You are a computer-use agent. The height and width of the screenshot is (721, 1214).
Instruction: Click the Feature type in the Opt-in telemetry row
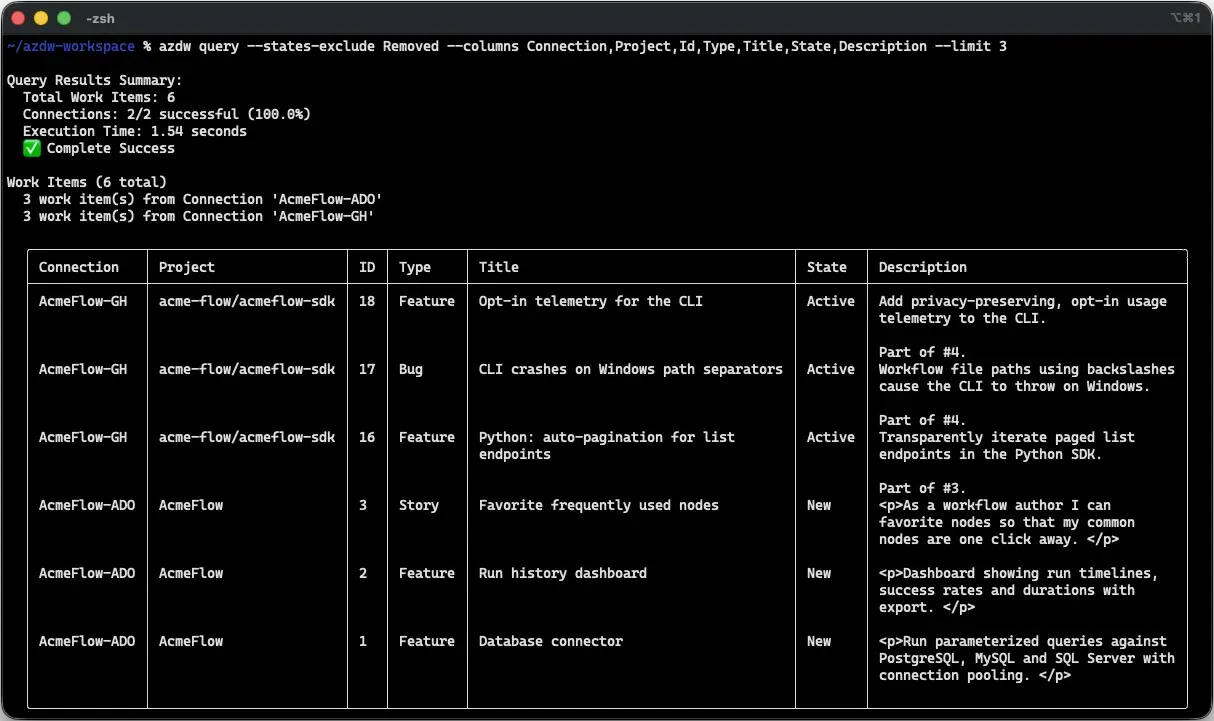point(427,301)
